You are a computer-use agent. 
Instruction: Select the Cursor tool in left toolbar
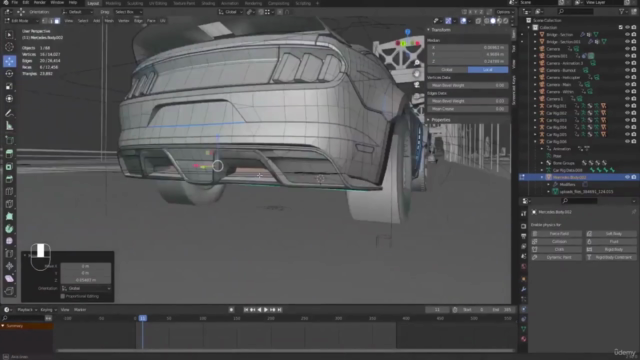pyautogui.click(x=9, y=48)
